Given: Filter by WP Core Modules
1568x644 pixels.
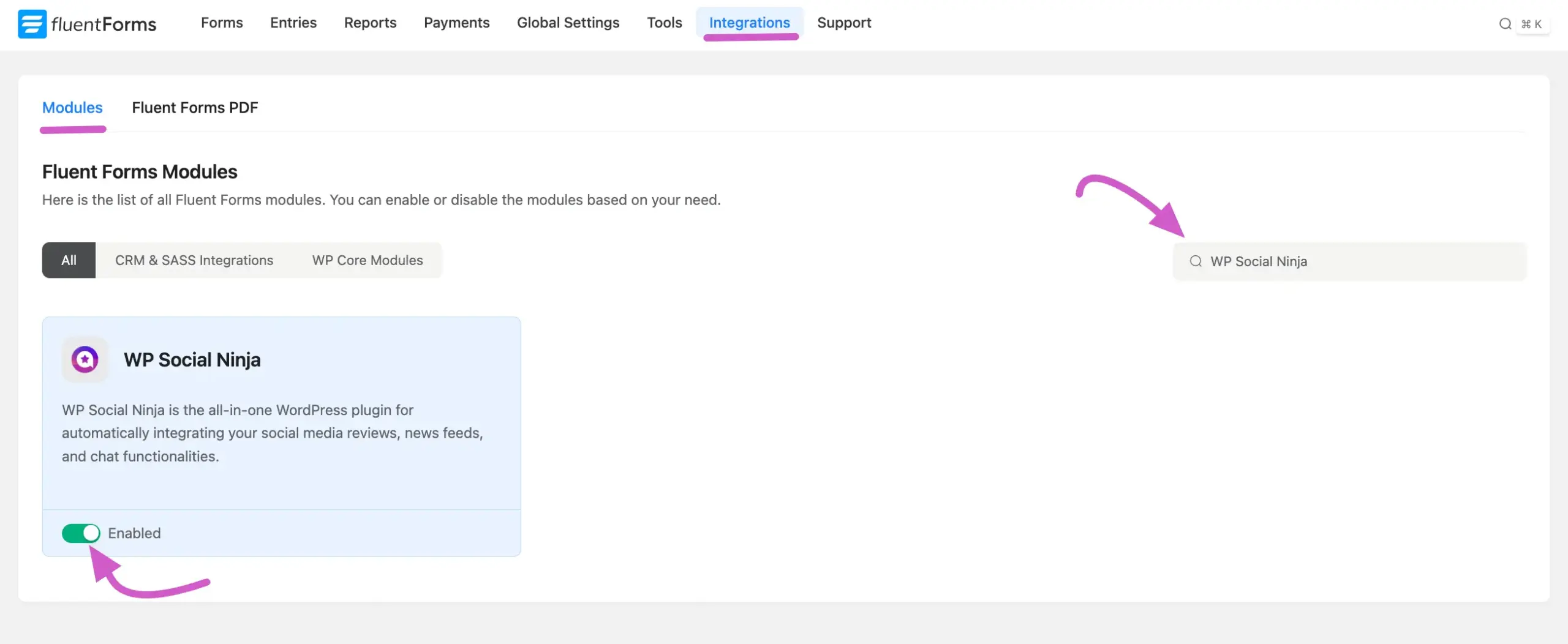Looking at the screenshot, I should (367, 260).
